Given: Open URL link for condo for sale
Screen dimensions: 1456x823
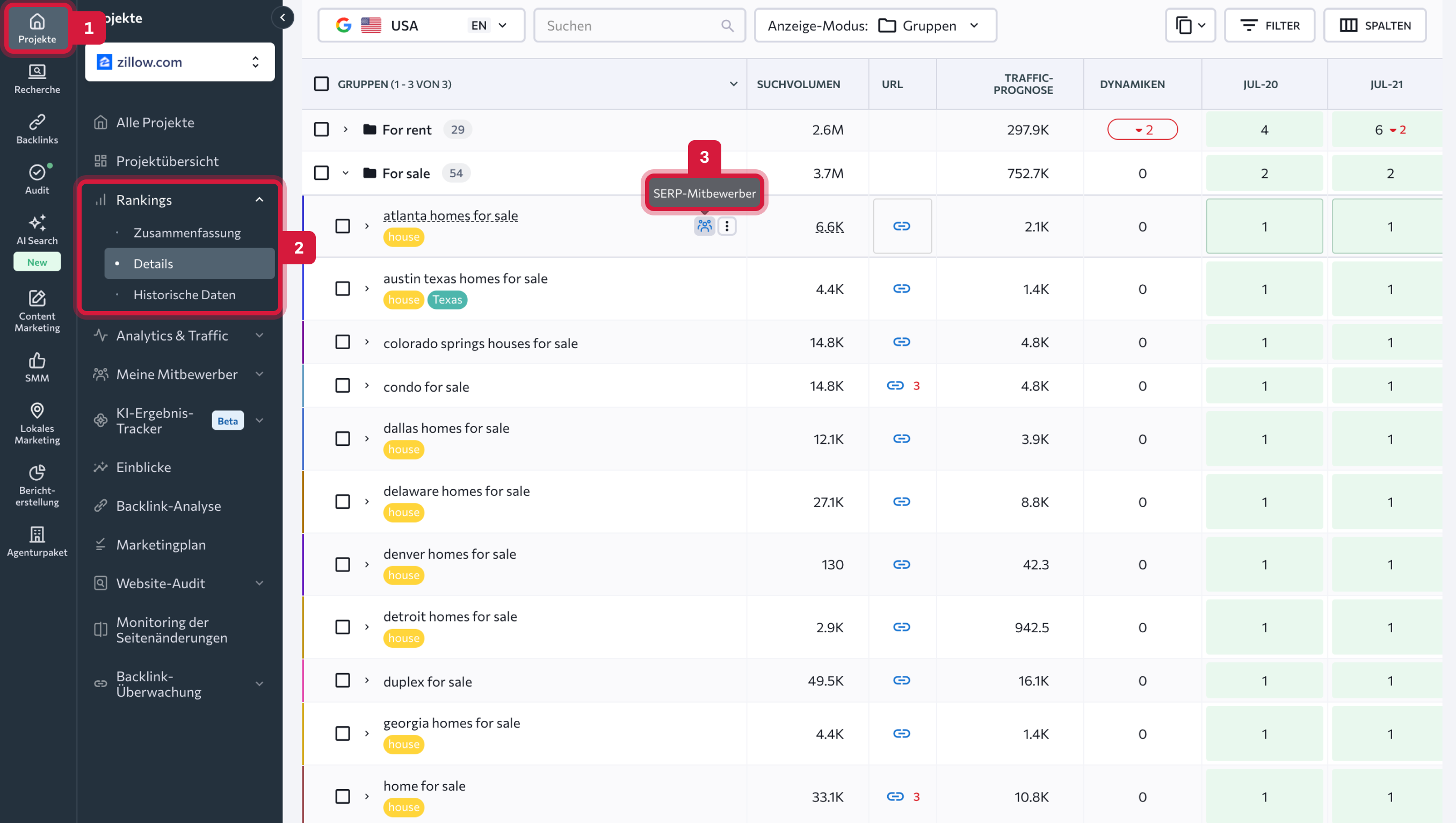Looking at the screenshot, I should [x=895, y=386].
